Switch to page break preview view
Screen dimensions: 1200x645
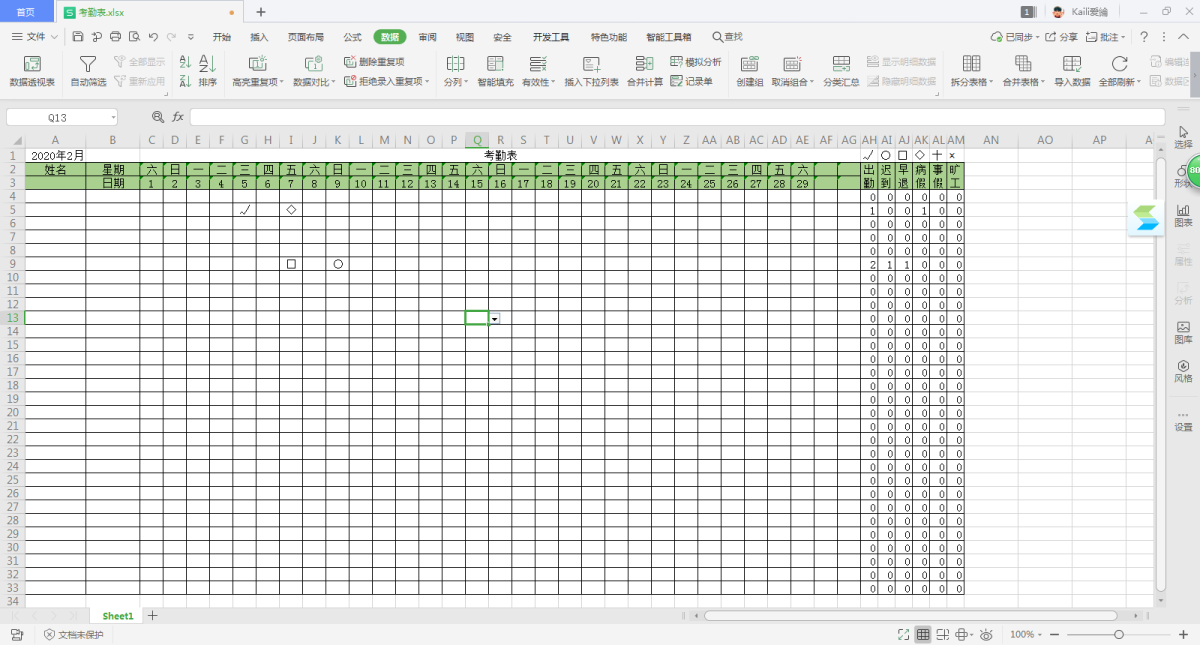(943, 635)
